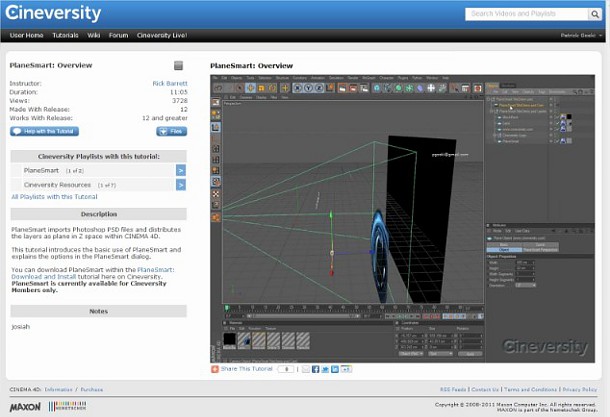
Task: Switch to Objects tab in object manager
Action: [493, 85]
